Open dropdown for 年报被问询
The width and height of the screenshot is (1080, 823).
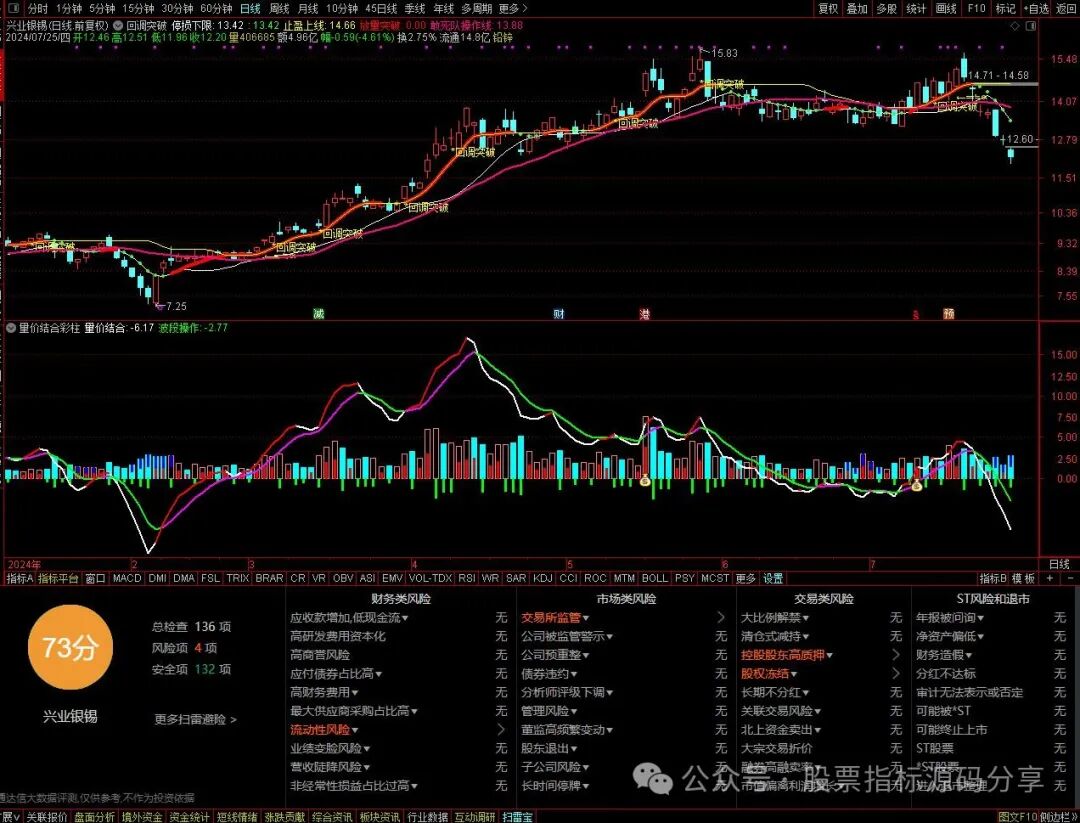click(x=981, y=618)
